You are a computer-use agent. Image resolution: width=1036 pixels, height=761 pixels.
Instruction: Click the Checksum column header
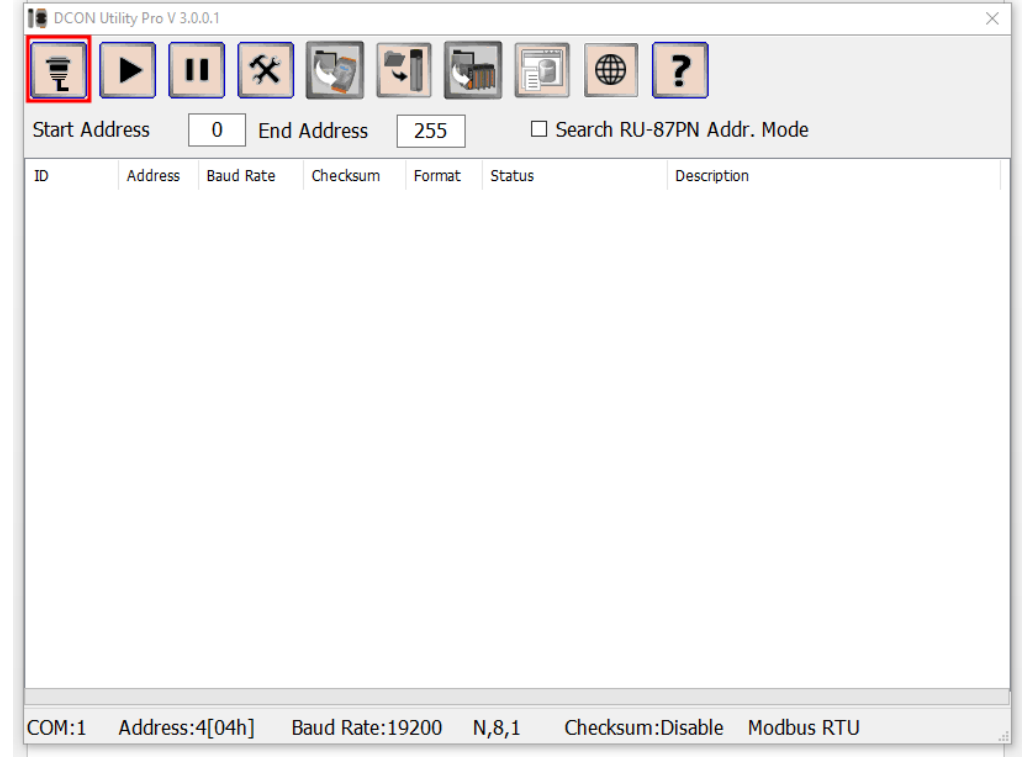point(354,176)
